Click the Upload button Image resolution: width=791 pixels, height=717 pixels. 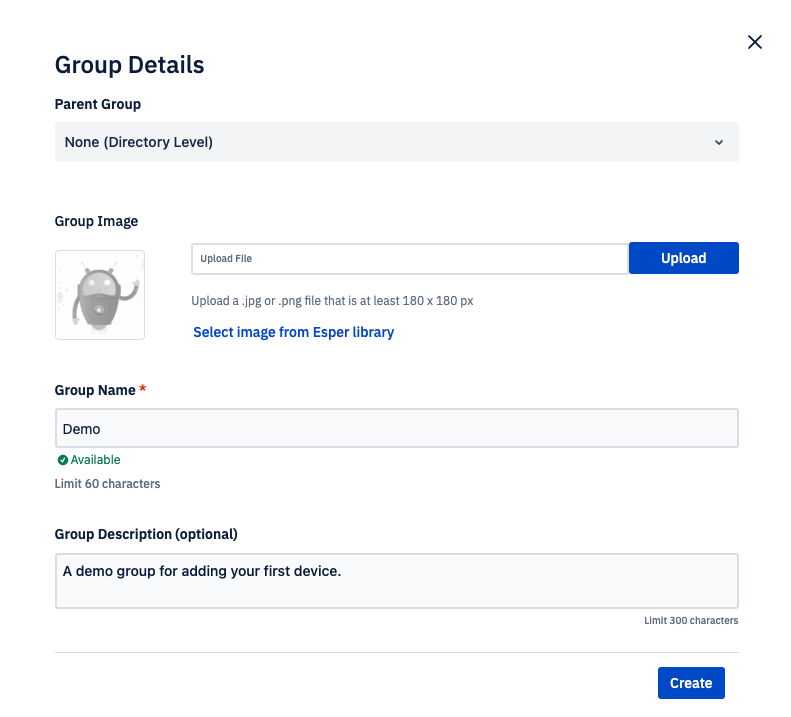pyautogui.click(x=684, y=258)
